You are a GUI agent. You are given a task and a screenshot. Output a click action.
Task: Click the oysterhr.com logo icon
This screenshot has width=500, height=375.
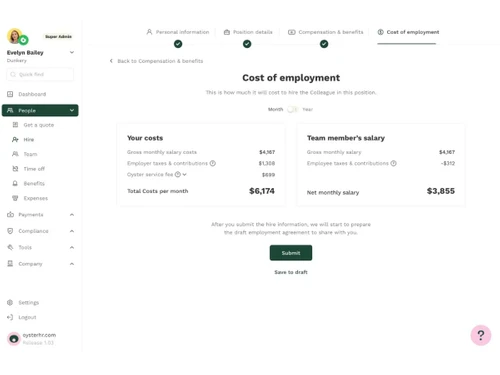[14, 339]
